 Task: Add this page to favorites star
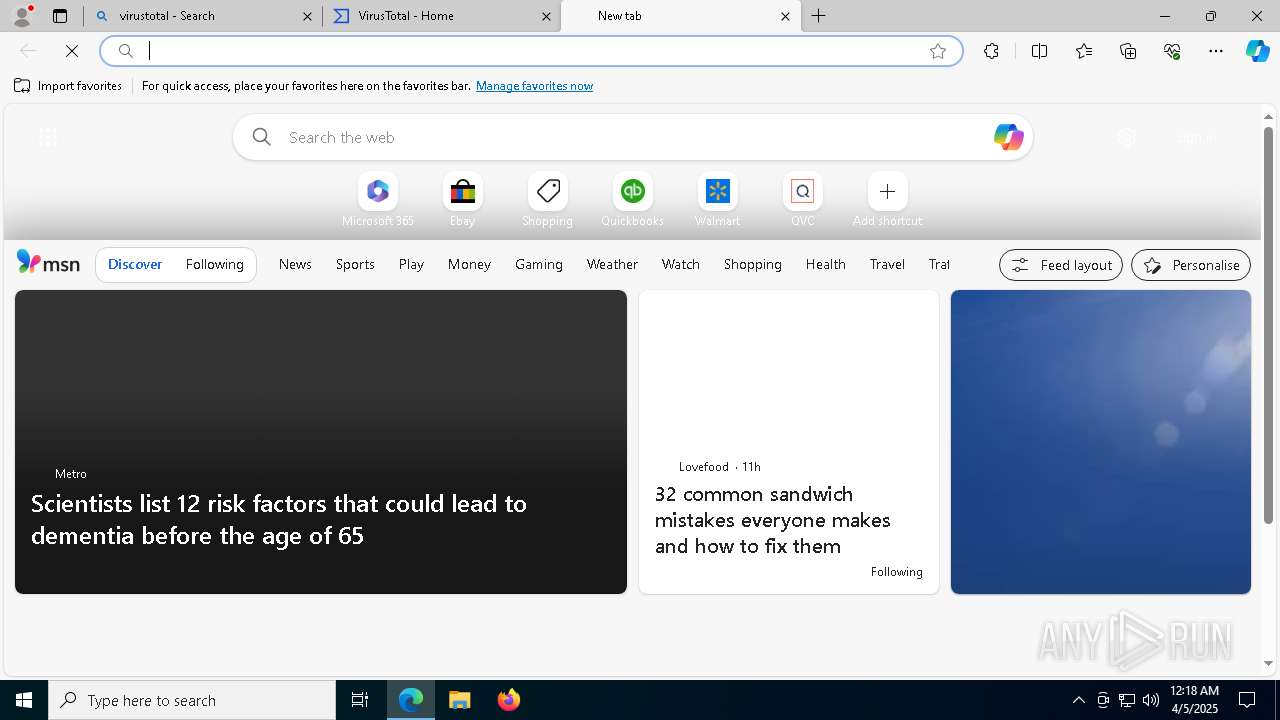[938, 51]
